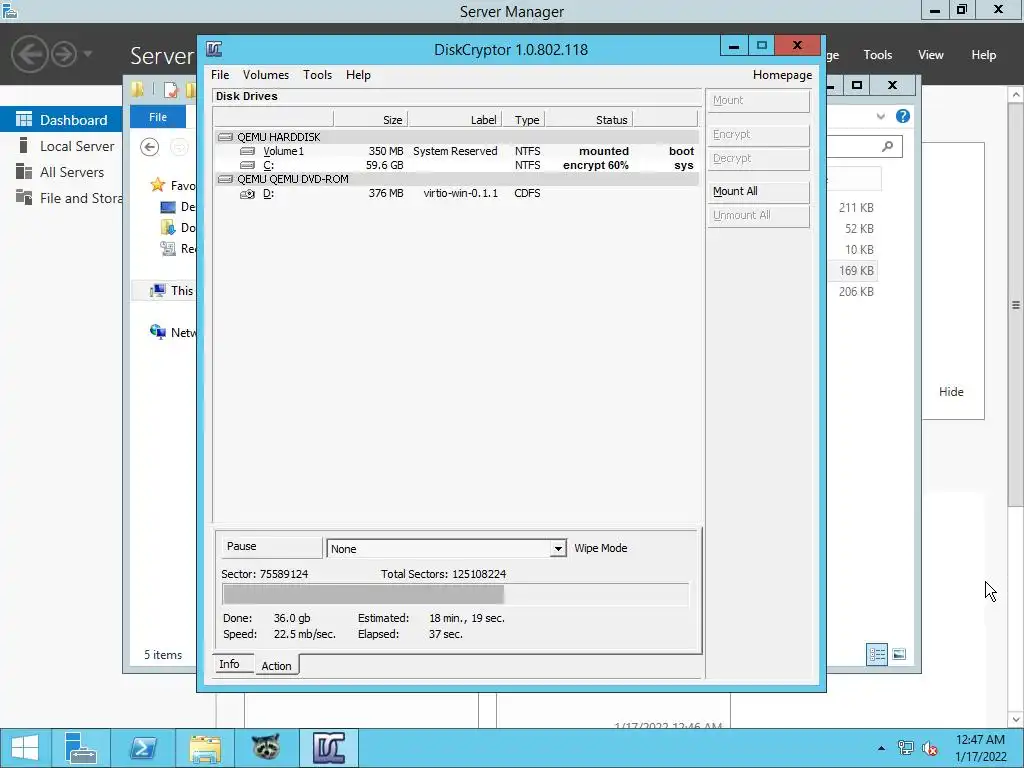Select Volume1 System Reserved row

(x=456, y=151)
